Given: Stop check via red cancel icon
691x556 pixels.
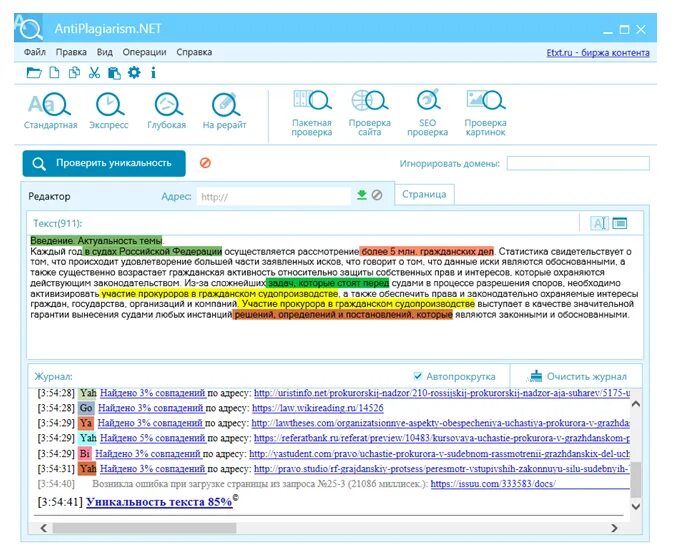Looking at the screenshot, I should (205, 163).
